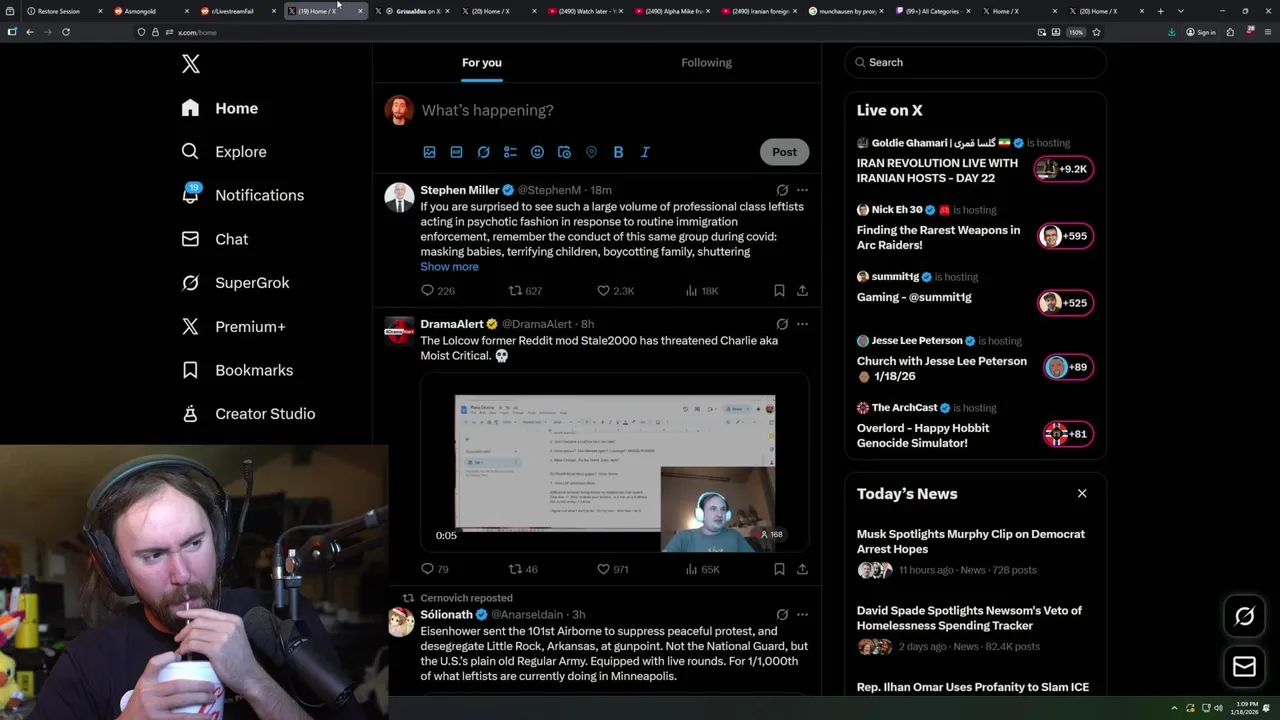Screen dimensions: 1280x720
Task: Open Chat from the sidebar
Action: click(x=215, y=239)
